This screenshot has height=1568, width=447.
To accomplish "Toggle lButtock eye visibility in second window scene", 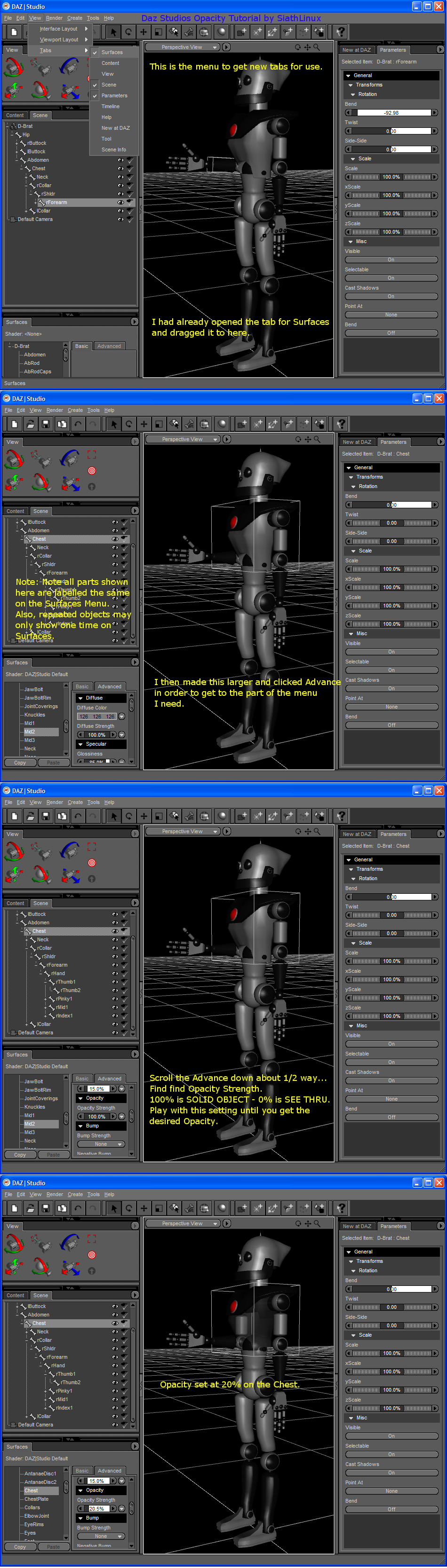I will point(115,522).
